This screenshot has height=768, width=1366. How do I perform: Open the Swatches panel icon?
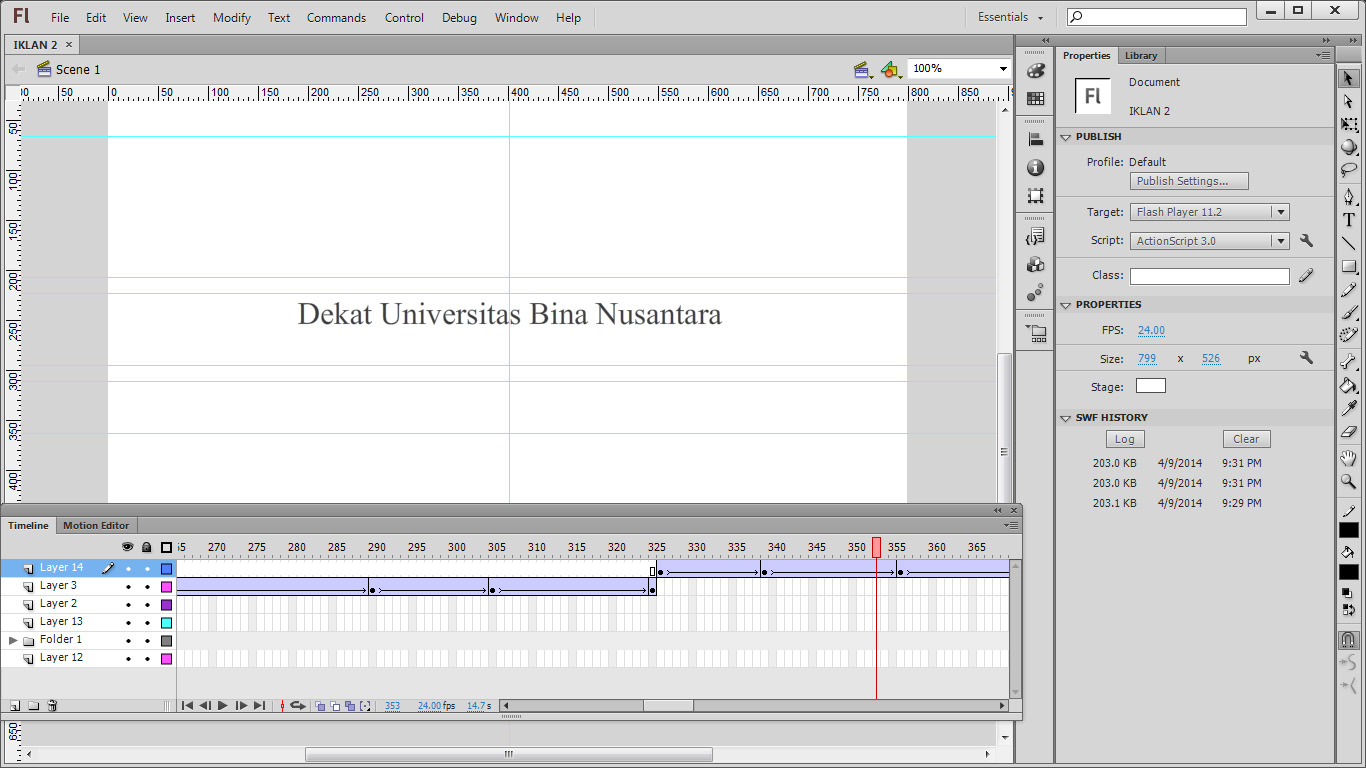(x=1036, y=99)
